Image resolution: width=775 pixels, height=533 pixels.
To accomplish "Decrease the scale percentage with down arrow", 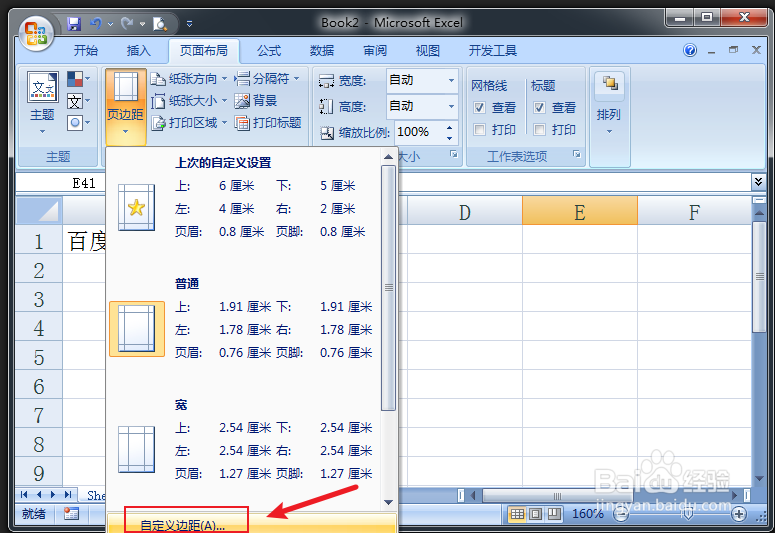I will pyautogui.click(x=449, y=138).
